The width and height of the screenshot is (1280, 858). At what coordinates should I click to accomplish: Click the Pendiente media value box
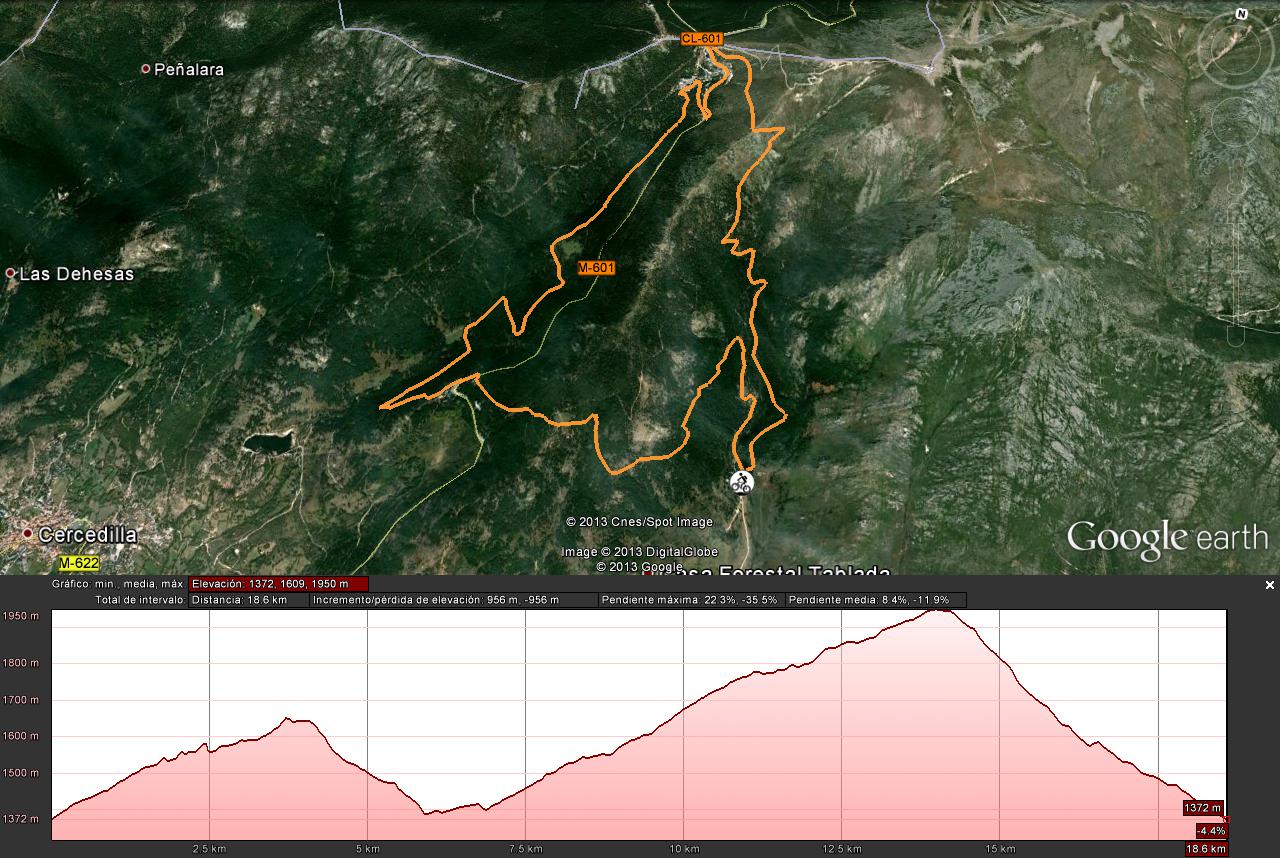tap(875, 600)
